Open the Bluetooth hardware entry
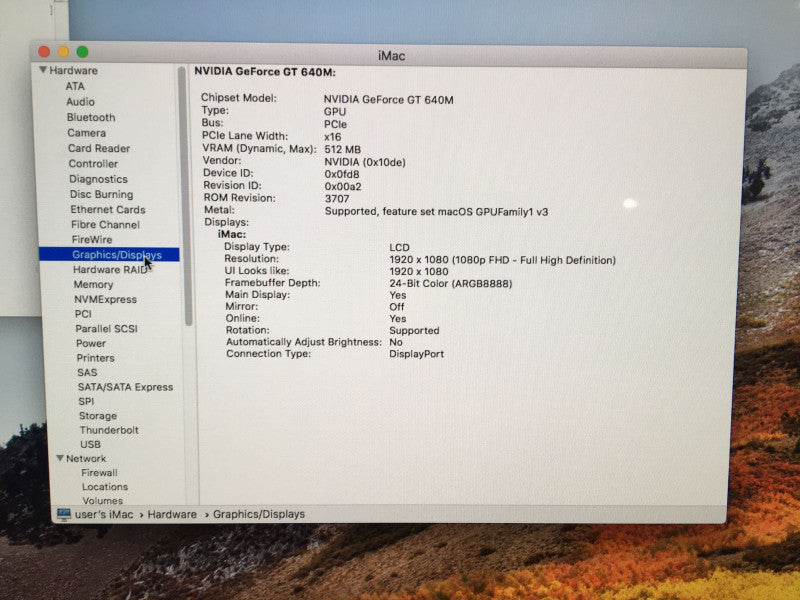800x600 pixels. 91,117
